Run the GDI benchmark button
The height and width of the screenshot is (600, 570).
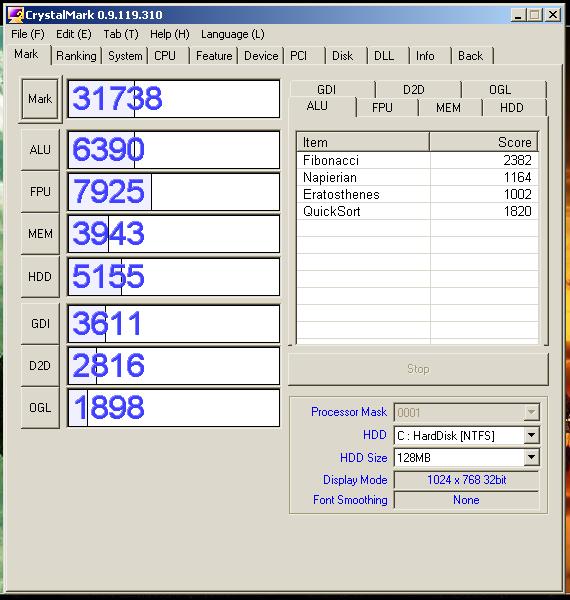point(40,324)
